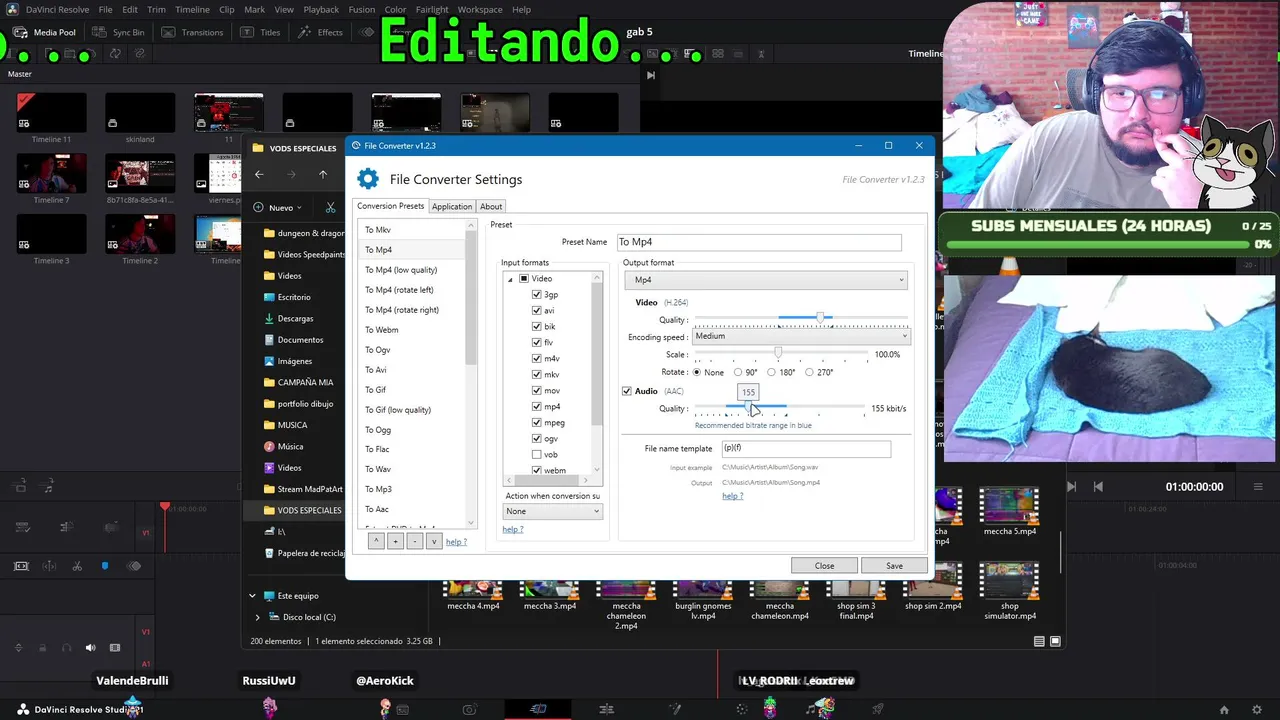Click the A1 track headphones solo icon
Screen dimensions: 1280x720
tap(66, 648)
